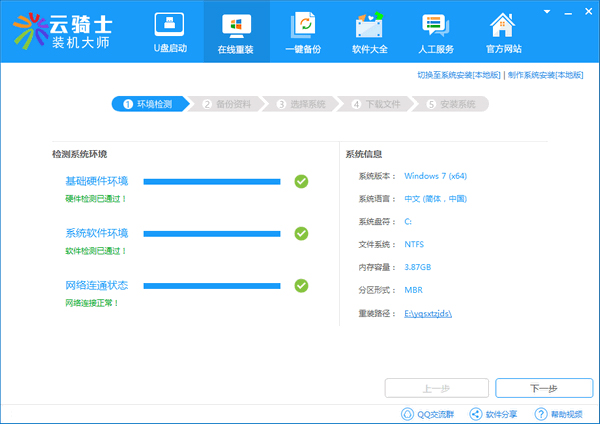
Task: Select step 5 安装系统 tab
Action: (452, 103)
